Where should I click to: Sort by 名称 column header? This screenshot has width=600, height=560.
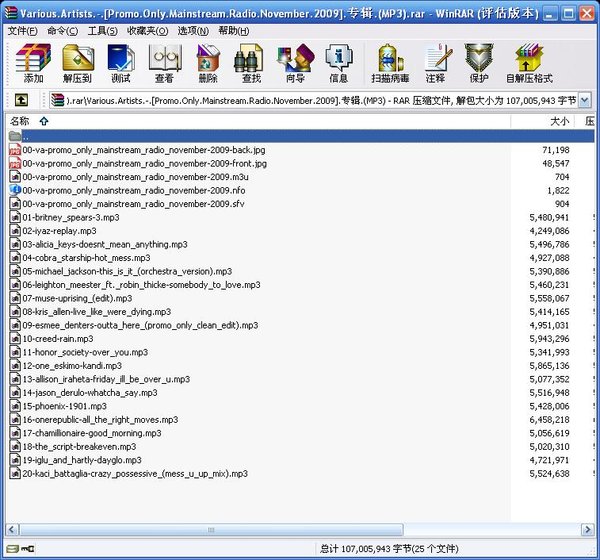258,121
